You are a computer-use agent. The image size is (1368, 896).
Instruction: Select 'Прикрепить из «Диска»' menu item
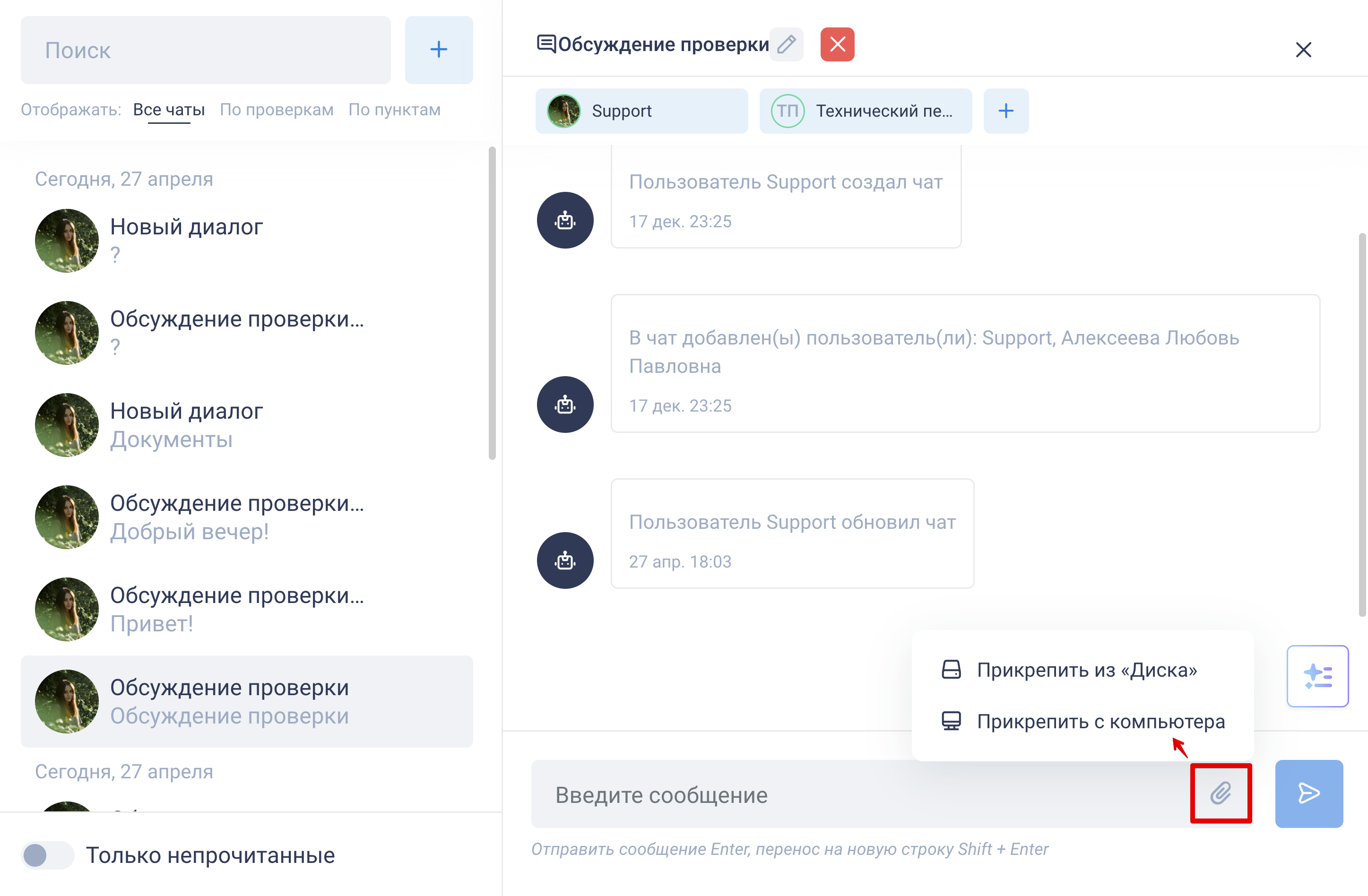1082,670
